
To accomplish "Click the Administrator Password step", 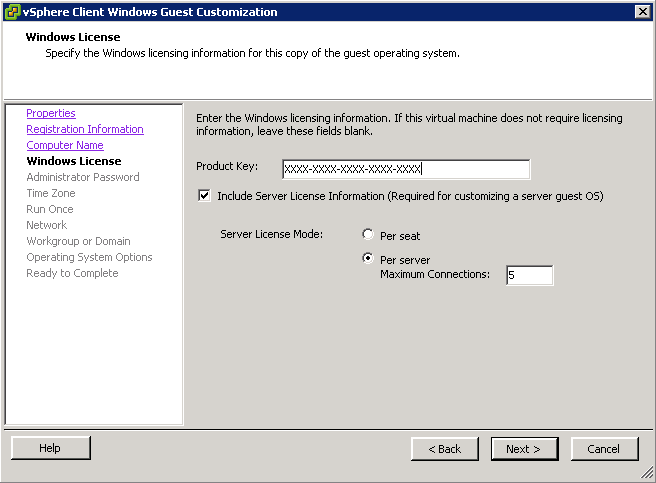I will 83,177.
